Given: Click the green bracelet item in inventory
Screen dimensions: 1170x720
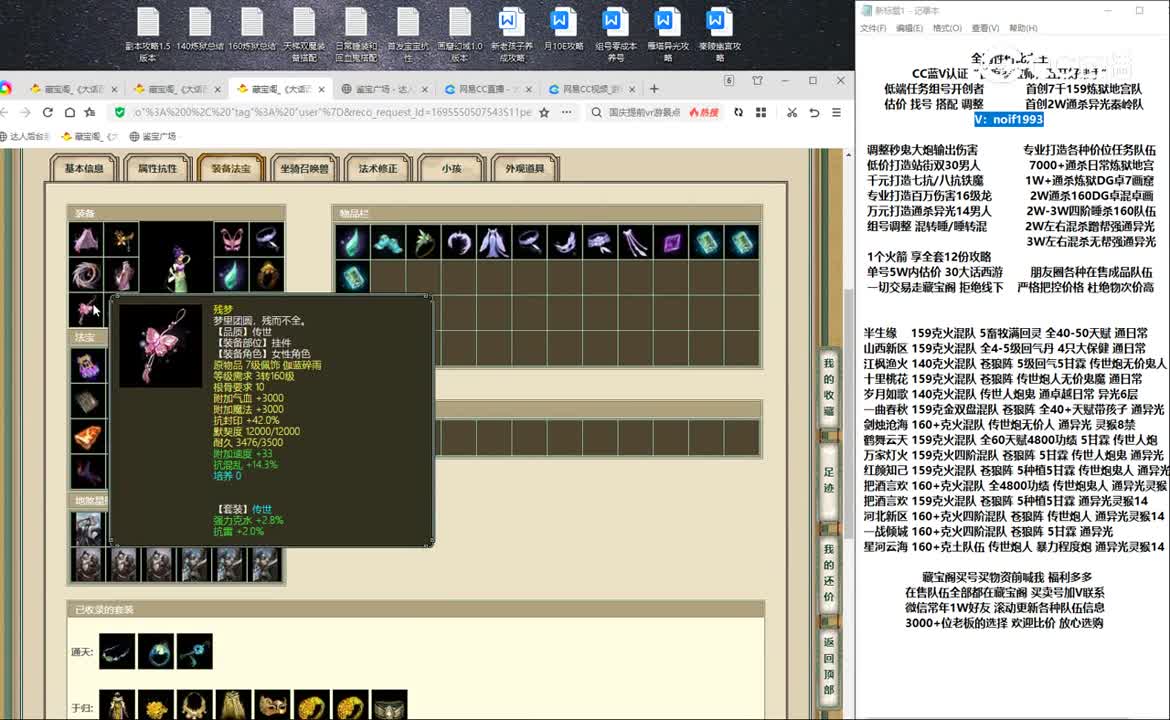Looking at the screenshot, I should [x=423, y=242].
